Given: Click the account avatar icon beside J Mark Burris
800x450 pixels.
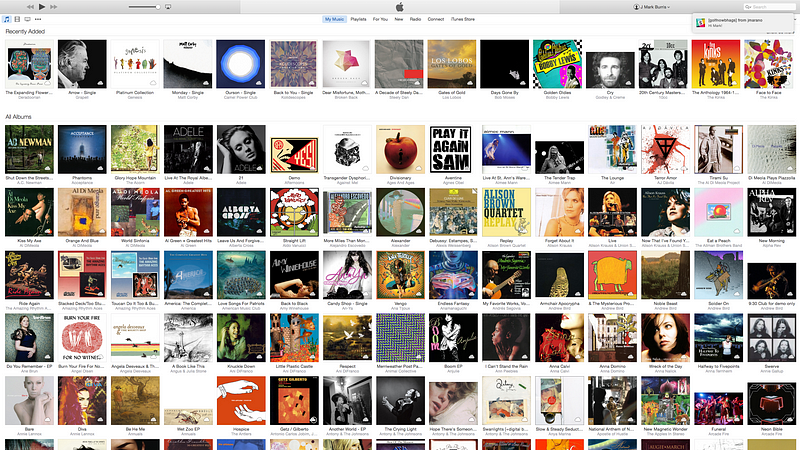Looking at the screenshot, I should coord(636,7).
